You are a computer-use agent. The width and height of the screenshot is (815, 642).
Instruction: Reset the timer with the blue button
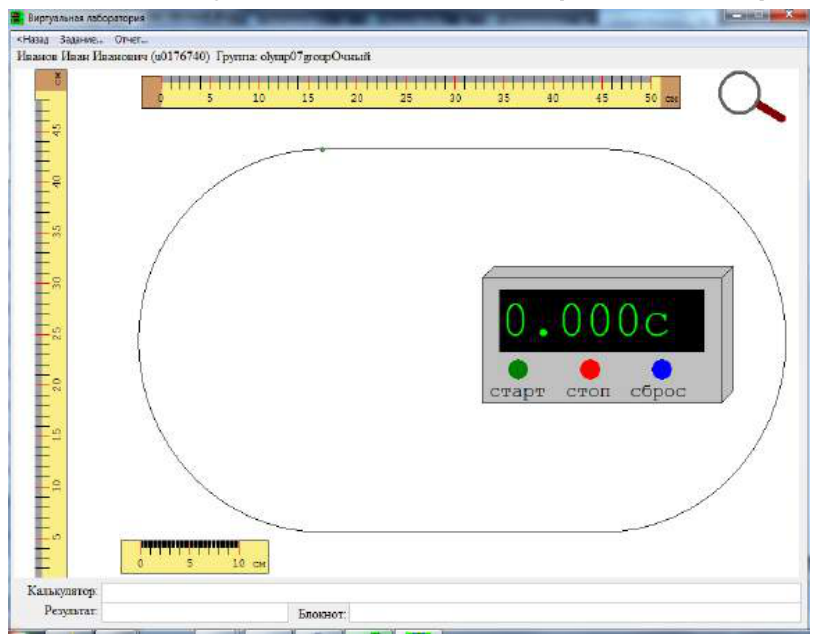(661, 369)
